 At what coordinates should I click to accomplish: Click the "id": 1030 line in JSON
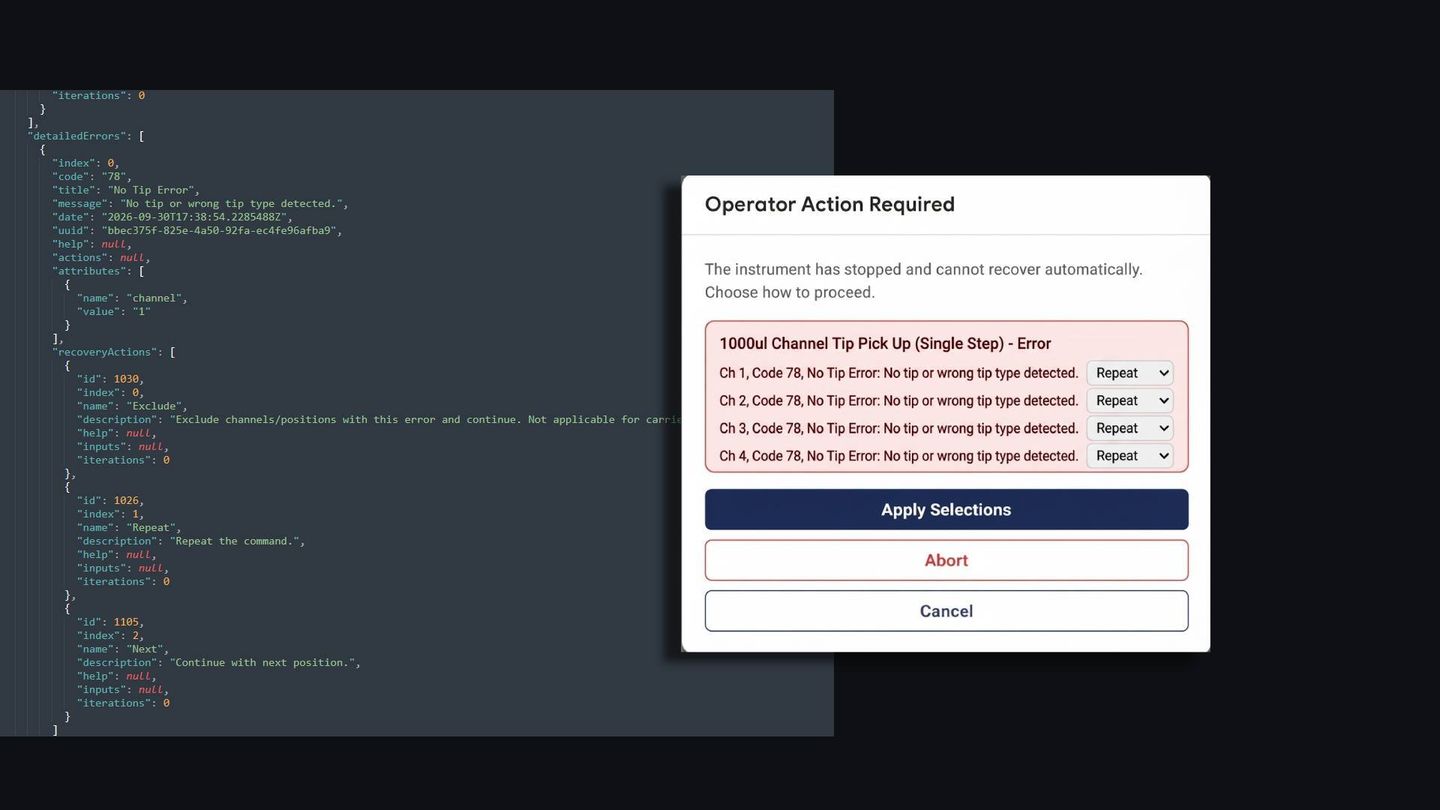(111, 379)
